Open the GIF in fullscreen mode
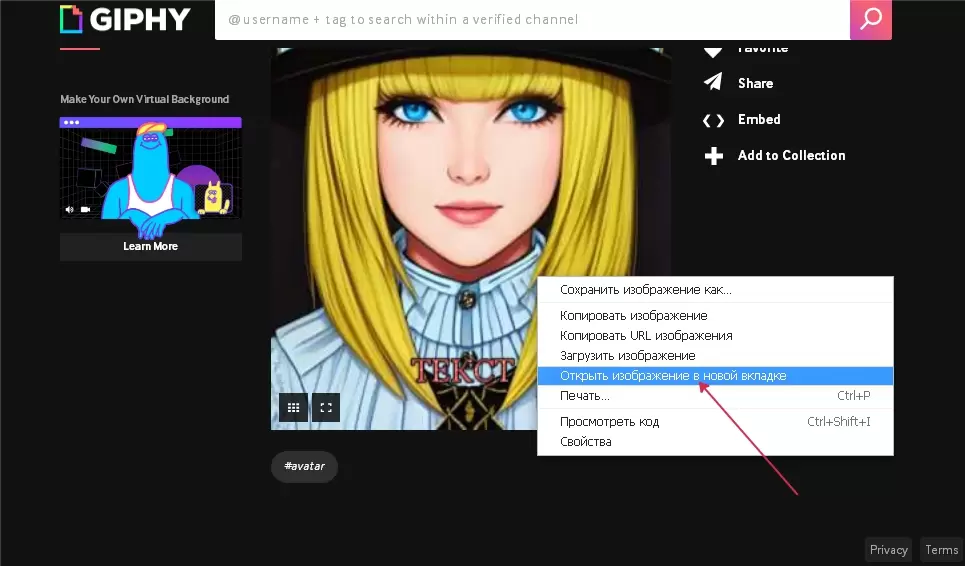Screen dimensions: 965x566 [326, 407]
